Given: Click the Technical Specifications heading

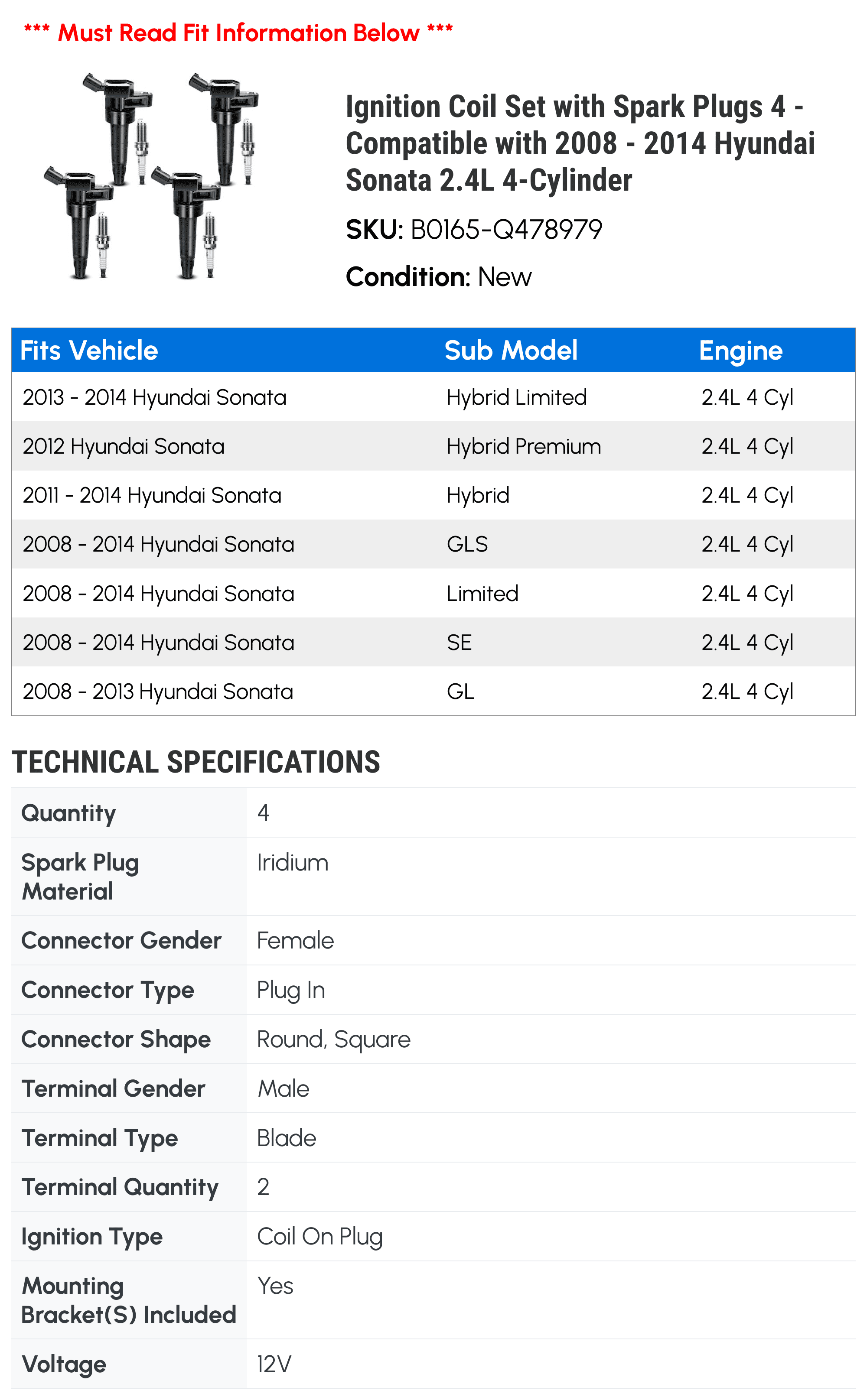Looking at the screenshot, I should coord(196,762).
